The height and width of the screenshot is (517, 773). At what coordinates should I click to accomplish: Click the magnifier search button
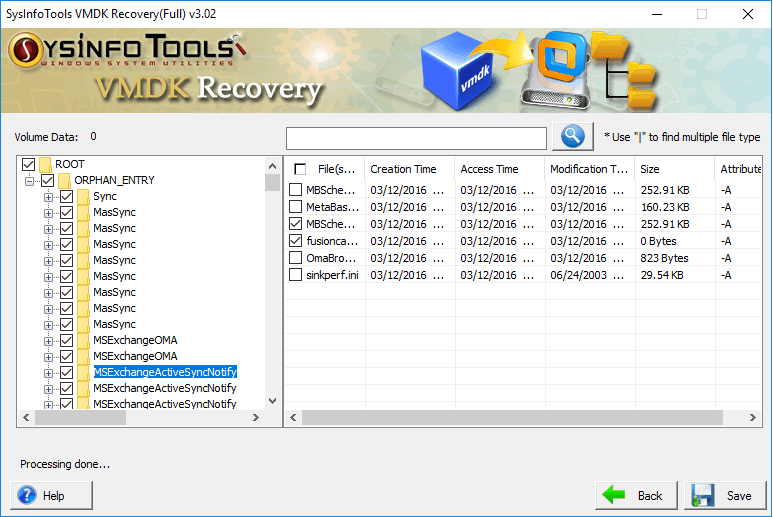coord(572,137)
